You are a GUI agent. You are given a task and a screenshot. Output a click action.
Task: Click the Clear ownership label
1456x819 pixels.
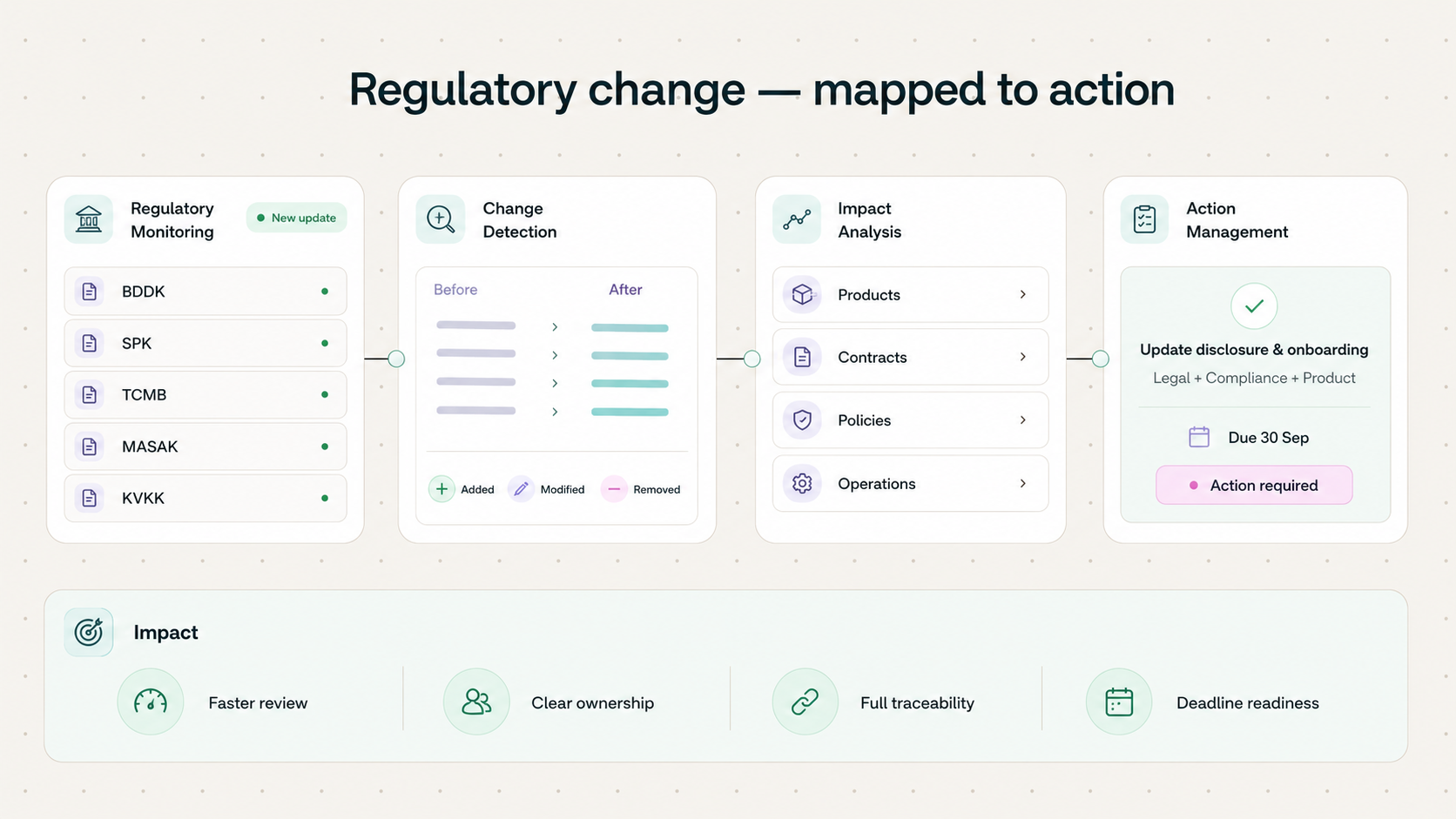(592, 703)
